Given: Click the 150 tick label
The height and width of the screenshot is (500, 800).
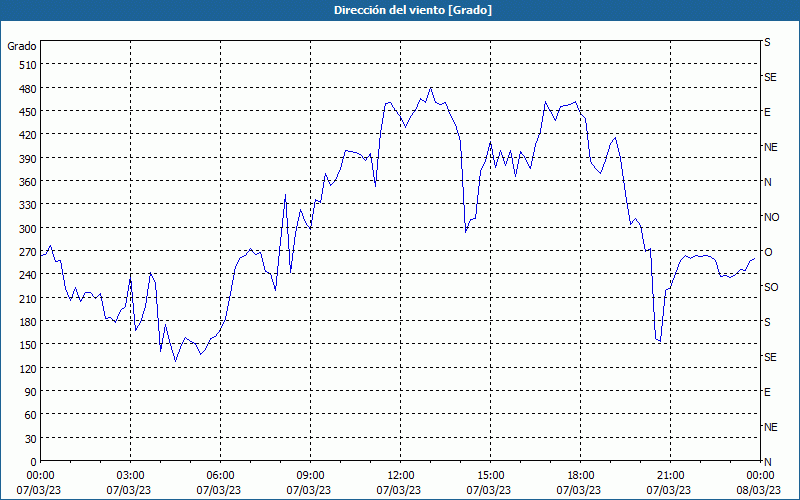Looking at the screenshot, I should (29, 345).
